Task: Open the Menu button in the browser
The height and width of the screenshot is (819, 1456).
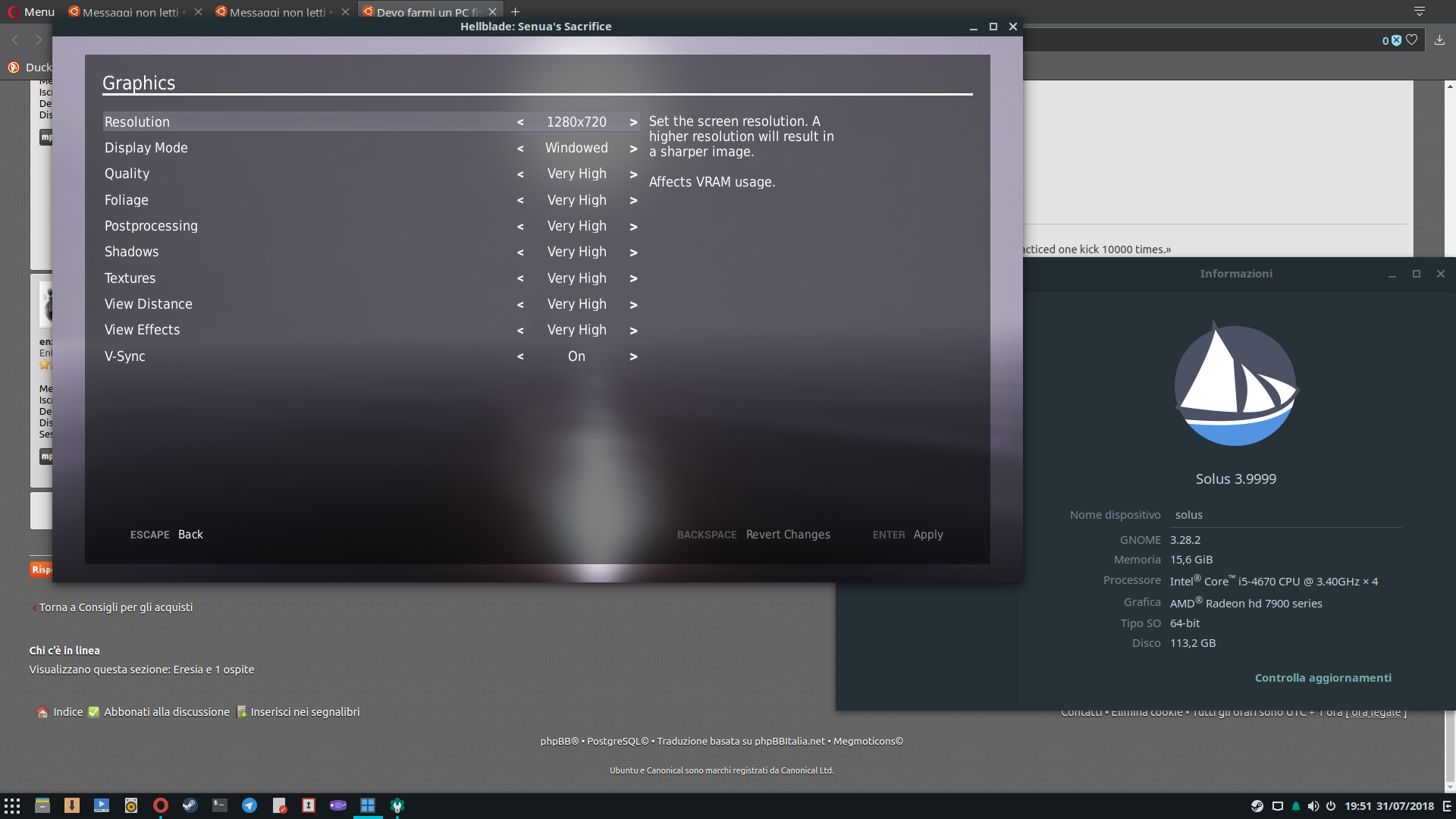Action: [31, 12]
